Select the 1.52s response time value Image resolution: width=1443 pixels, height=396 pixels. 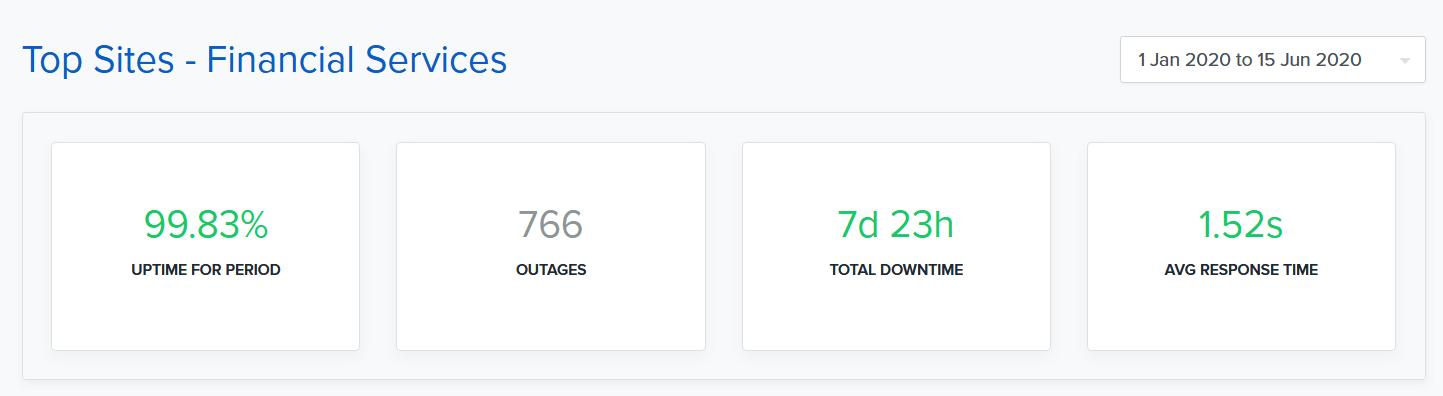pos(1241,225)
